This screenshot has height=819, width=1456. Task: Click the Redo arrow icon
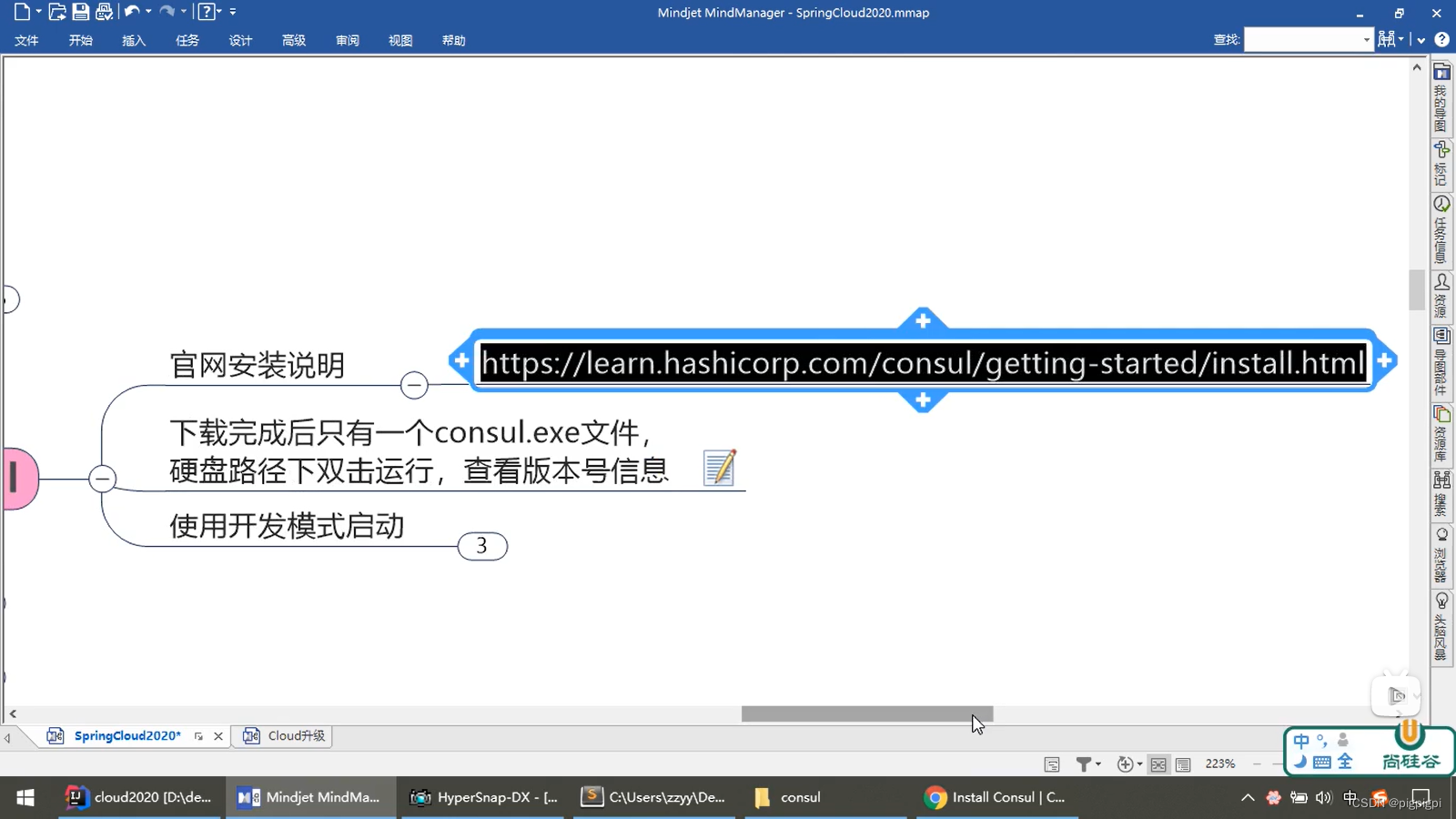[x=167, y=12]
